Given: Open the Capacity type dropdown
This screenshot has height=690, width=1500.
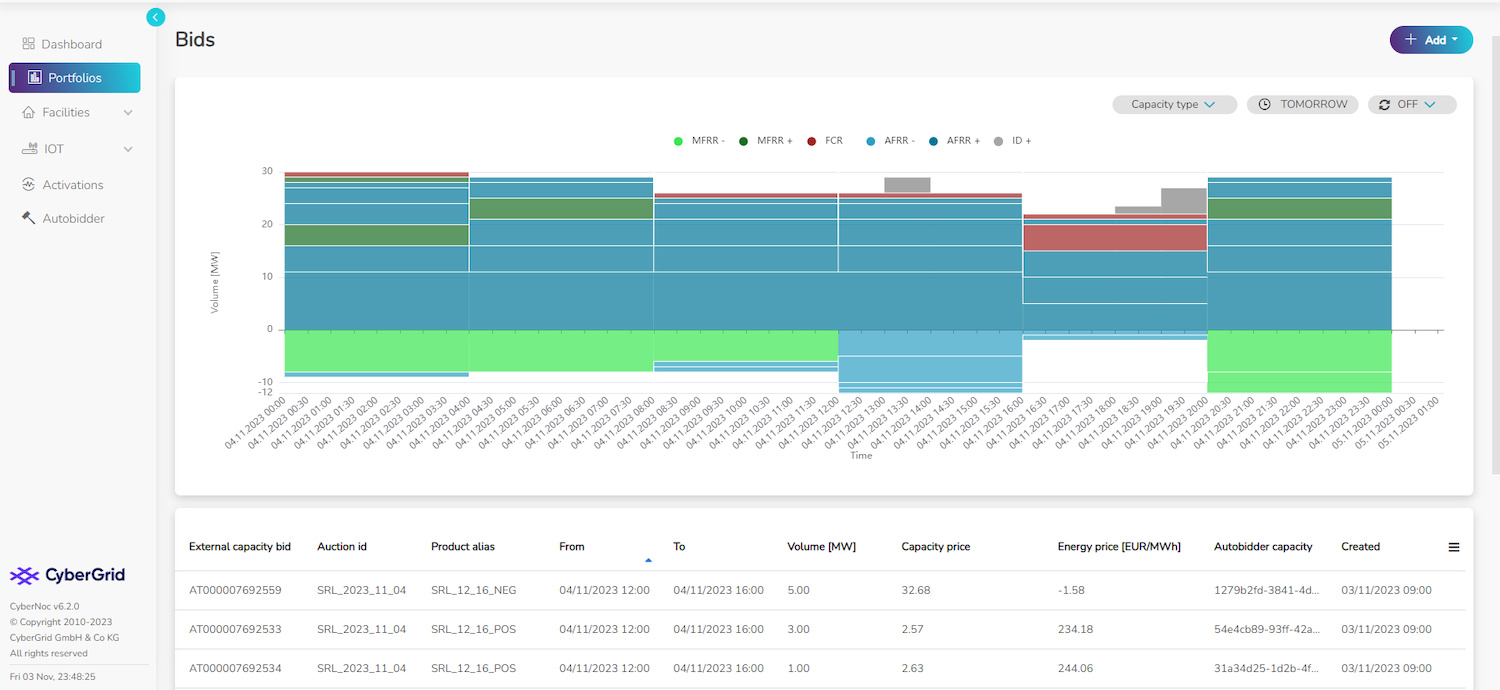Looking at the screenshot, I should pyautogui.click(x=1174, y=105).
